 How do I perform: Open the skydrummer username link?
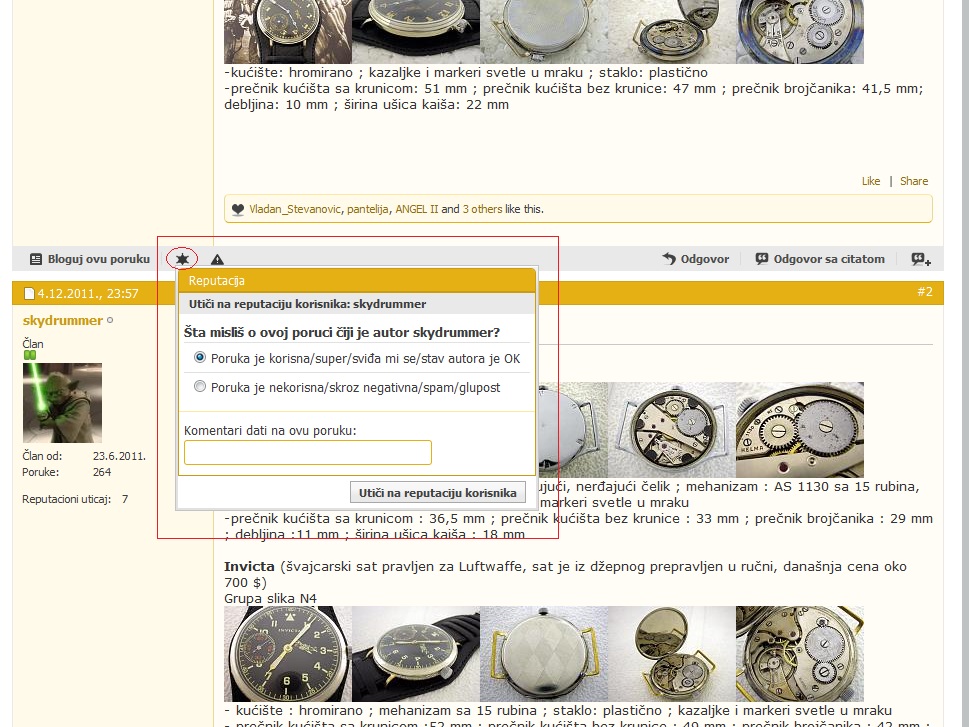pos(62,320)
